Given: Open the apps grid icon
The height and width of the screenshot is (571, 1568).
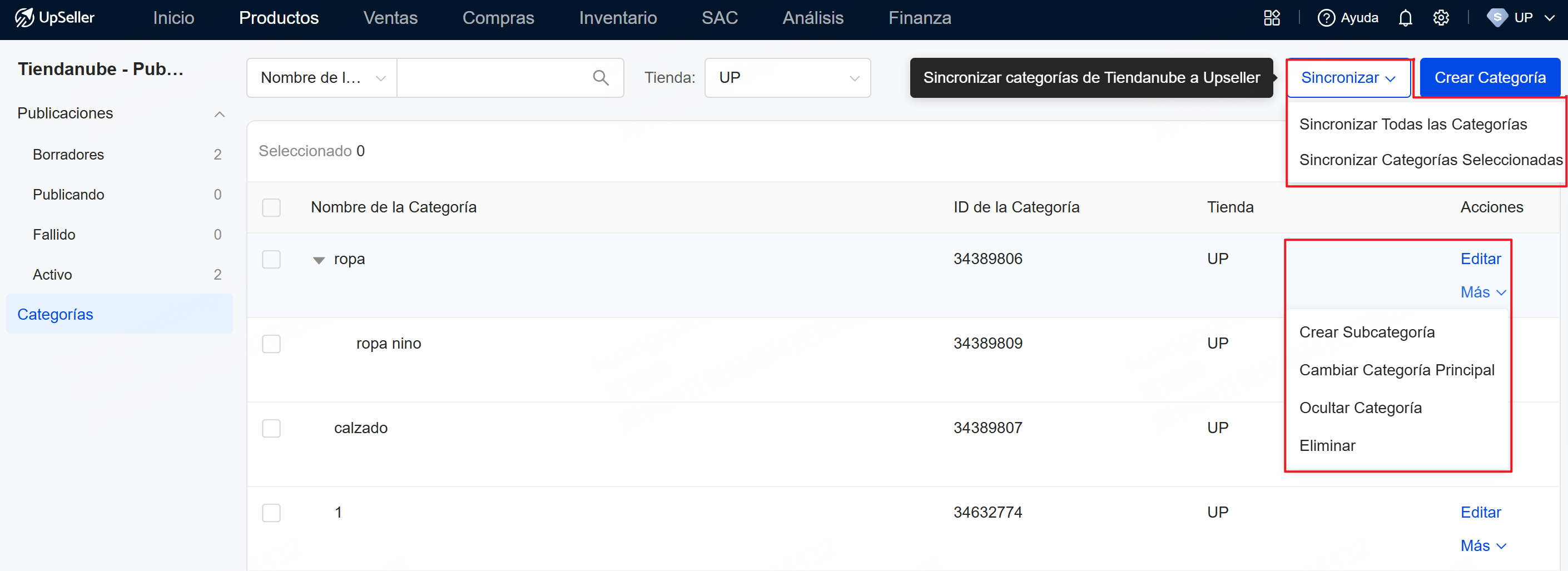Looking at the screenshot, I should [x=1272, y=18].
